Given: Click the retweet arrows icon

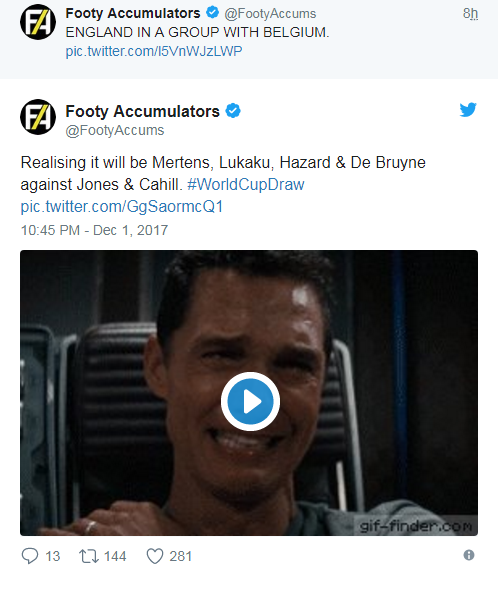Looking at the screenshot, I should (89, 556).
